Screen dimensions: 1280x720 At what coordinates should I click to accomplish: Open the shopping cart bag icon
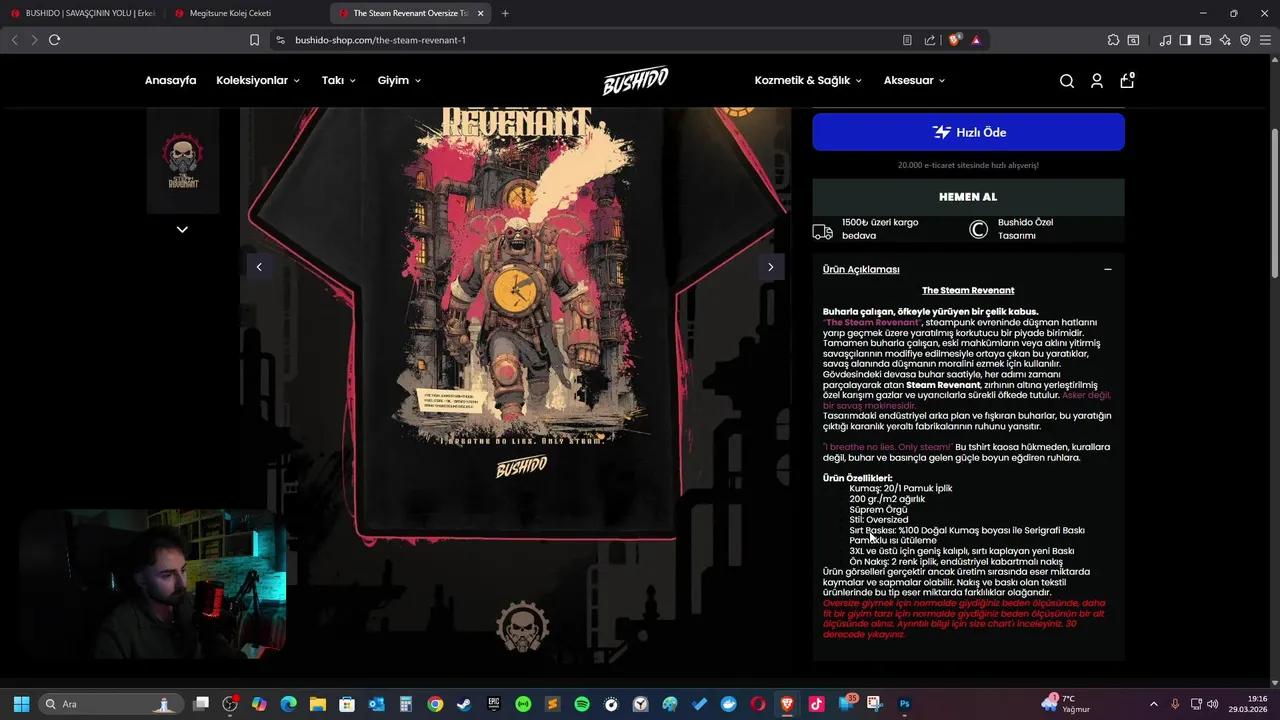tap(1127, 80)
